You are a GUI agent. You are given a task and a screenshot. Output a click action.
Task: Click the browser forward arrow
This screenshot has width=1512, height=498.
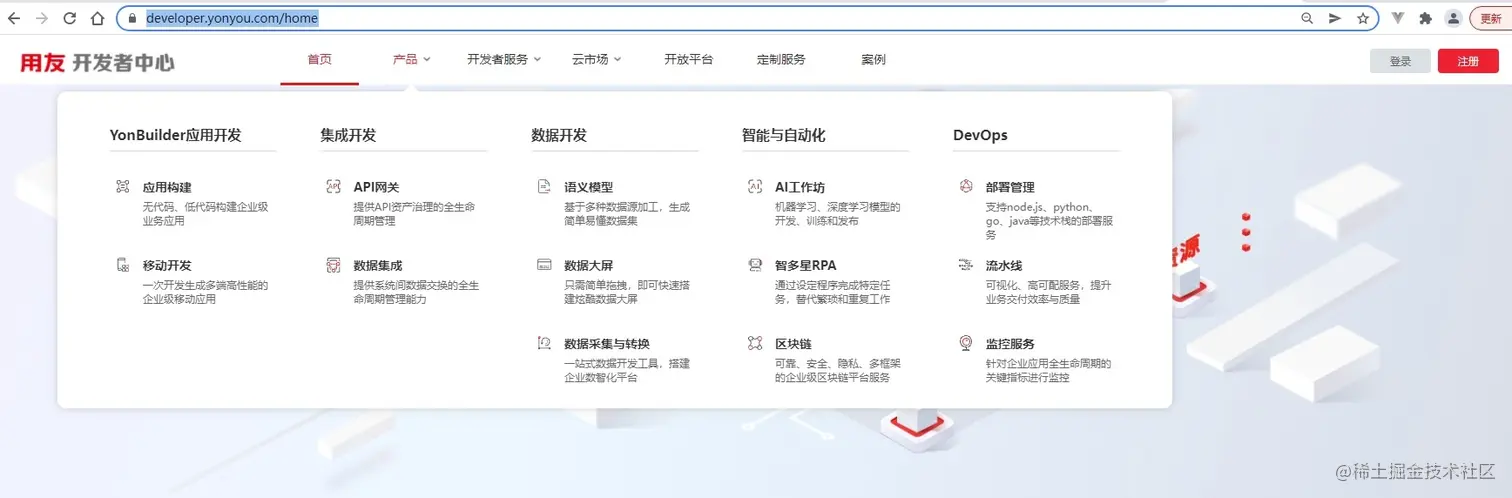42,18
